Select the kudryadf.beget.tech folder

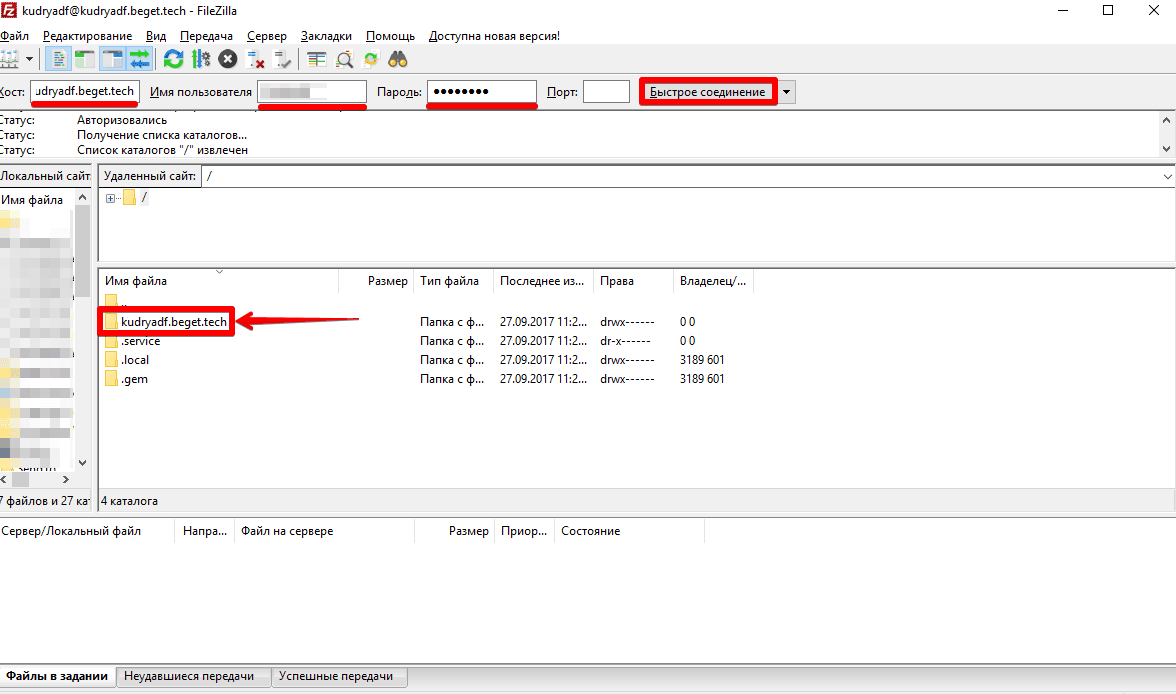click(173, 322)
